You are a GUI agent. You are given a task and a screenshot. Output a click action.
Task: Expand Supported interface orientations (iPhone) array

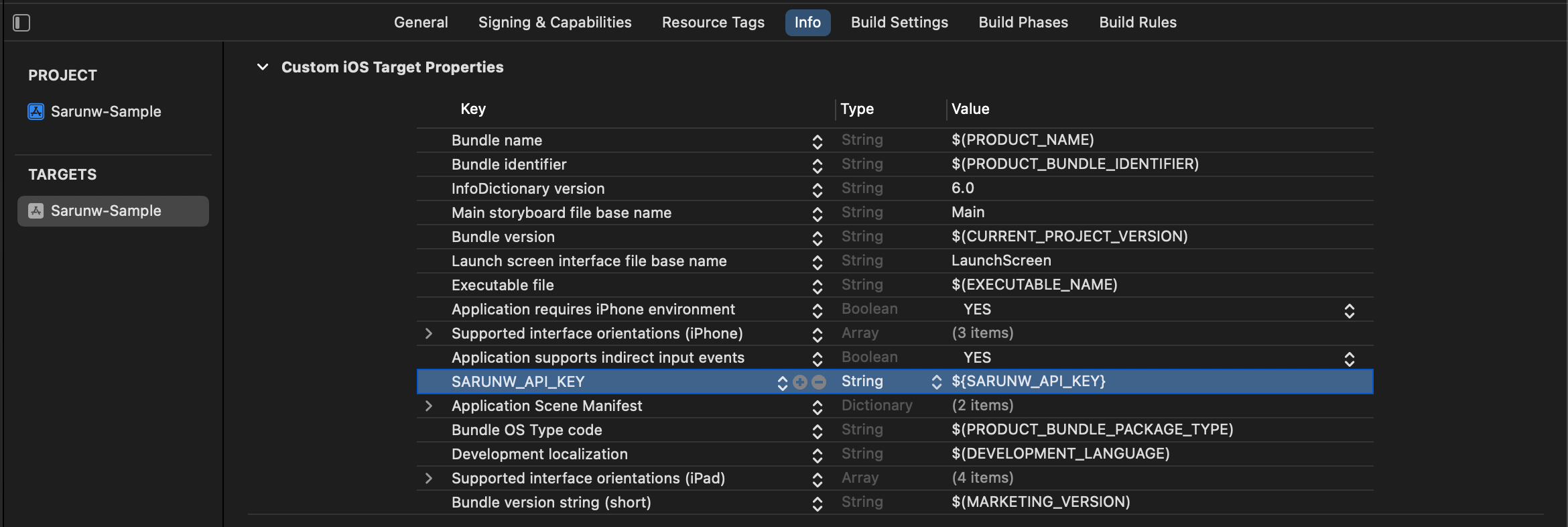(x=429, y=333)
